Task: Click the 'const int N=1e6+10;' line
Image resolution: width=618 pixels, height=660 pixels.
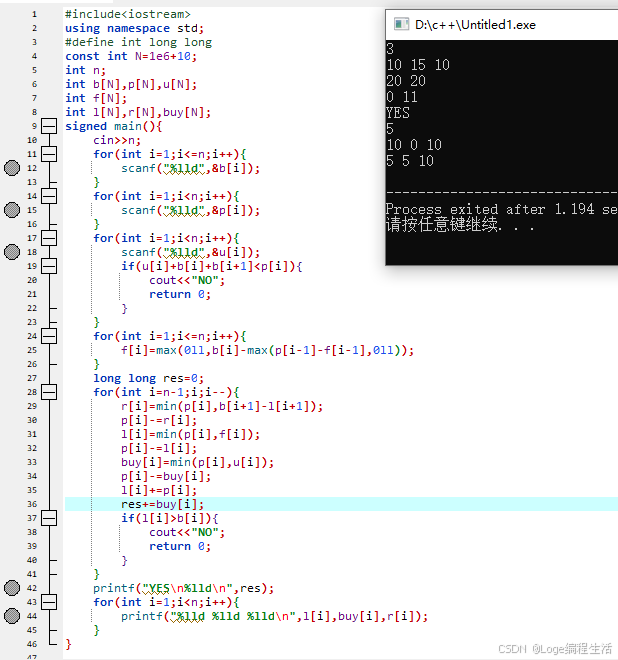Action: pyautogui.click(x=131, y=56)
